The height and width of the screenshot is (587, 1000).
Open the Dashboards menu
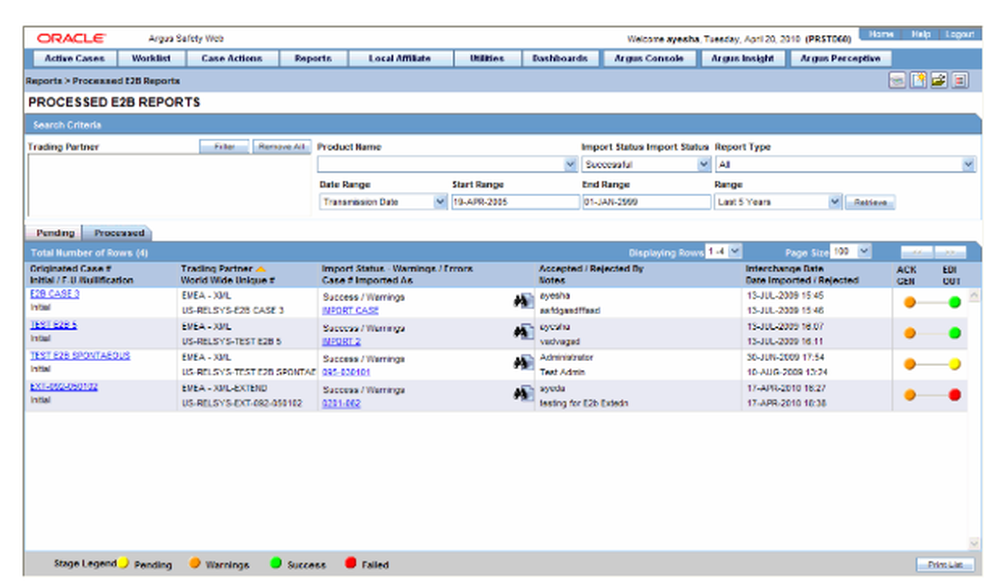coord(559,58)
